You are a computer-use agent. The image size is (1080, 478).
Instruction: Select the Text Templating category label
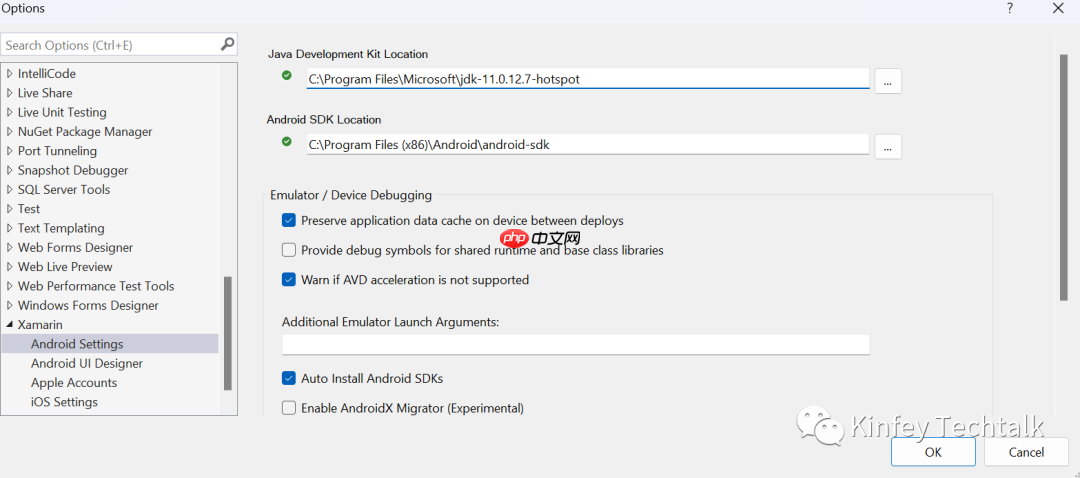pyautogui.click(x=61, y=228)
